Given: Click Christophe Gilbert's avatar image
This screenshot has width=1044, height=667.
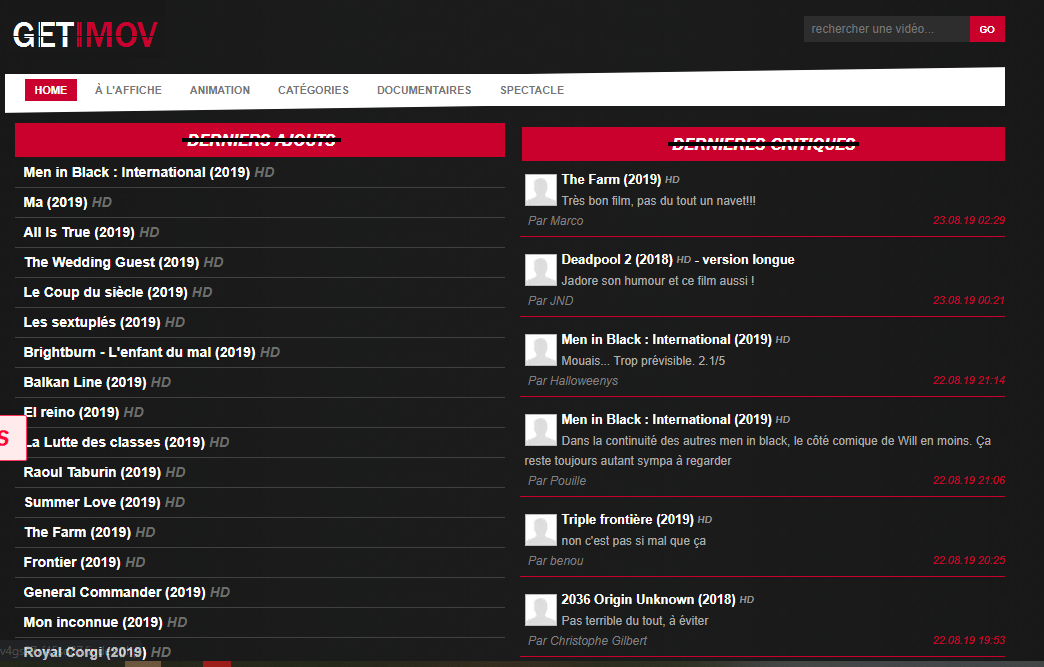Looking at the screenshot, I should [541, 610].
